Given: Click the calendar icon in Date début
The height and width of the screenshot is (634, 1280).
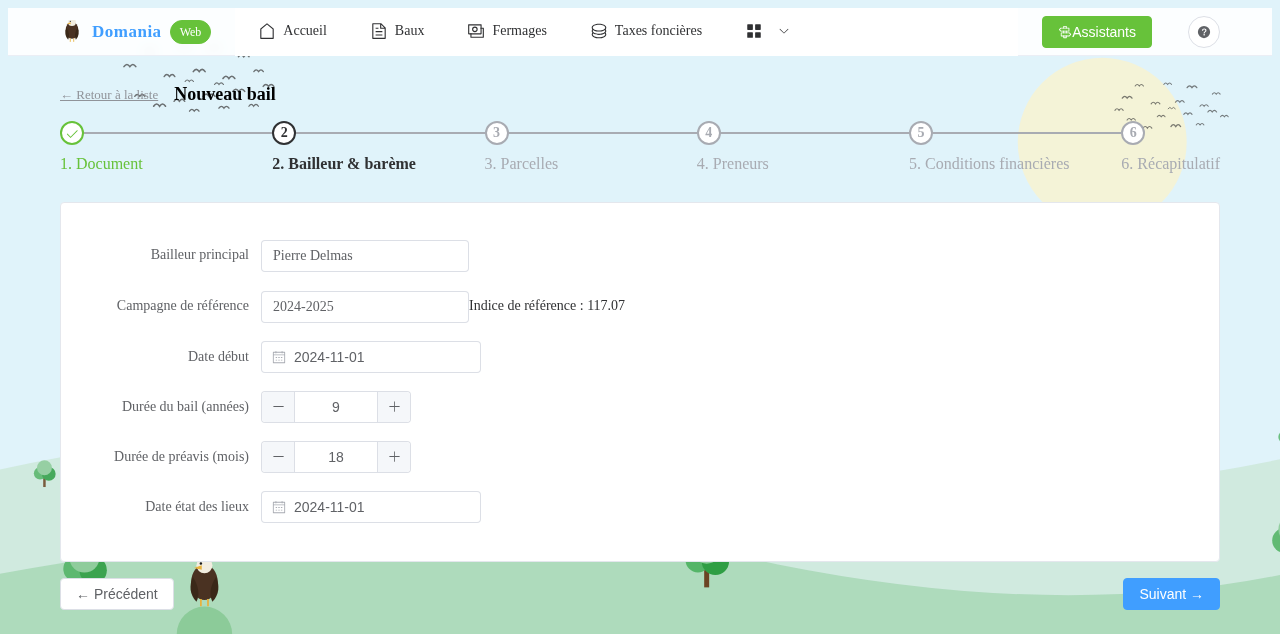Looking at the screenshot, I should (x=279, y=357).
